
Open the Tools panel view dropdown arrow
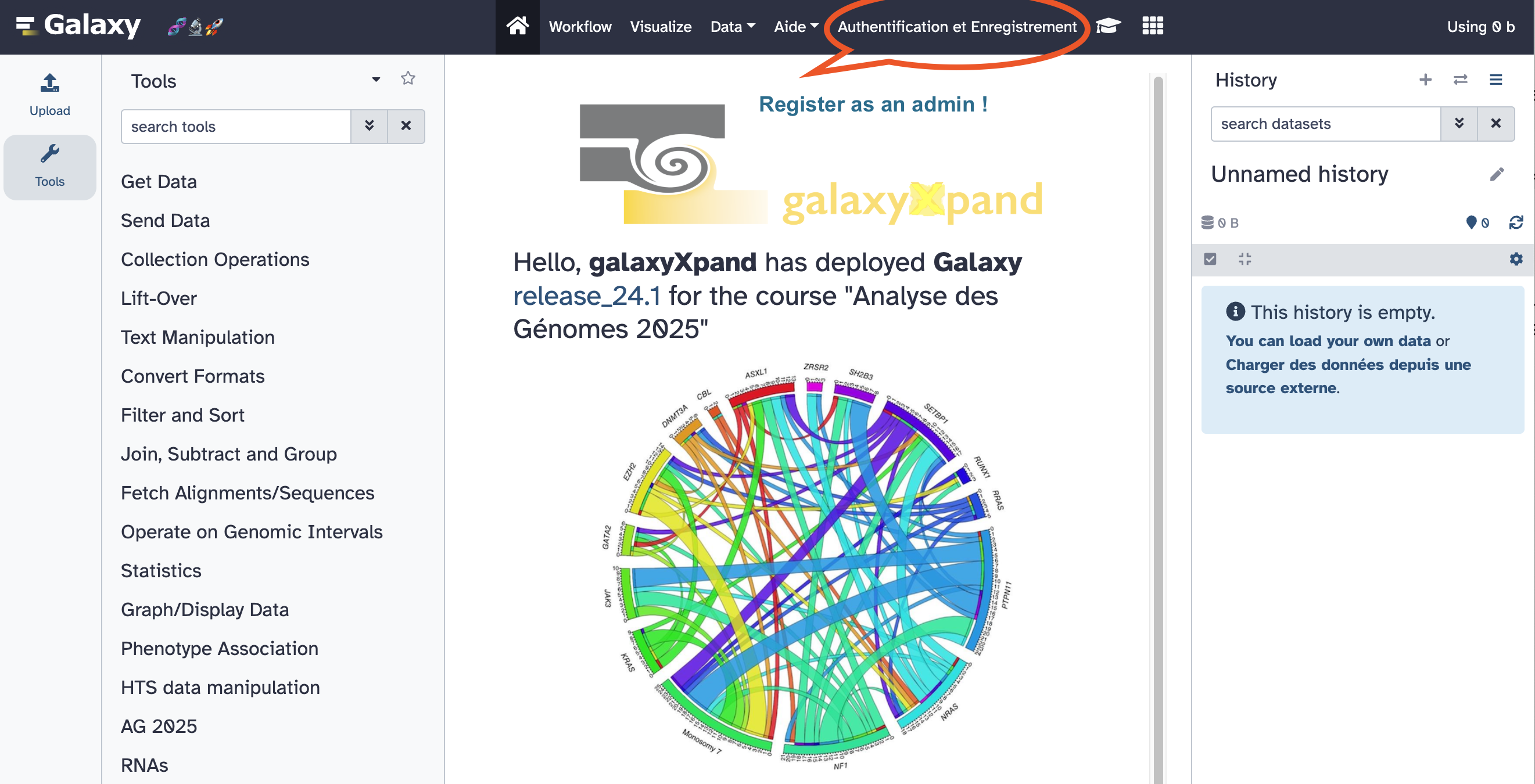(x=375, y=80)
